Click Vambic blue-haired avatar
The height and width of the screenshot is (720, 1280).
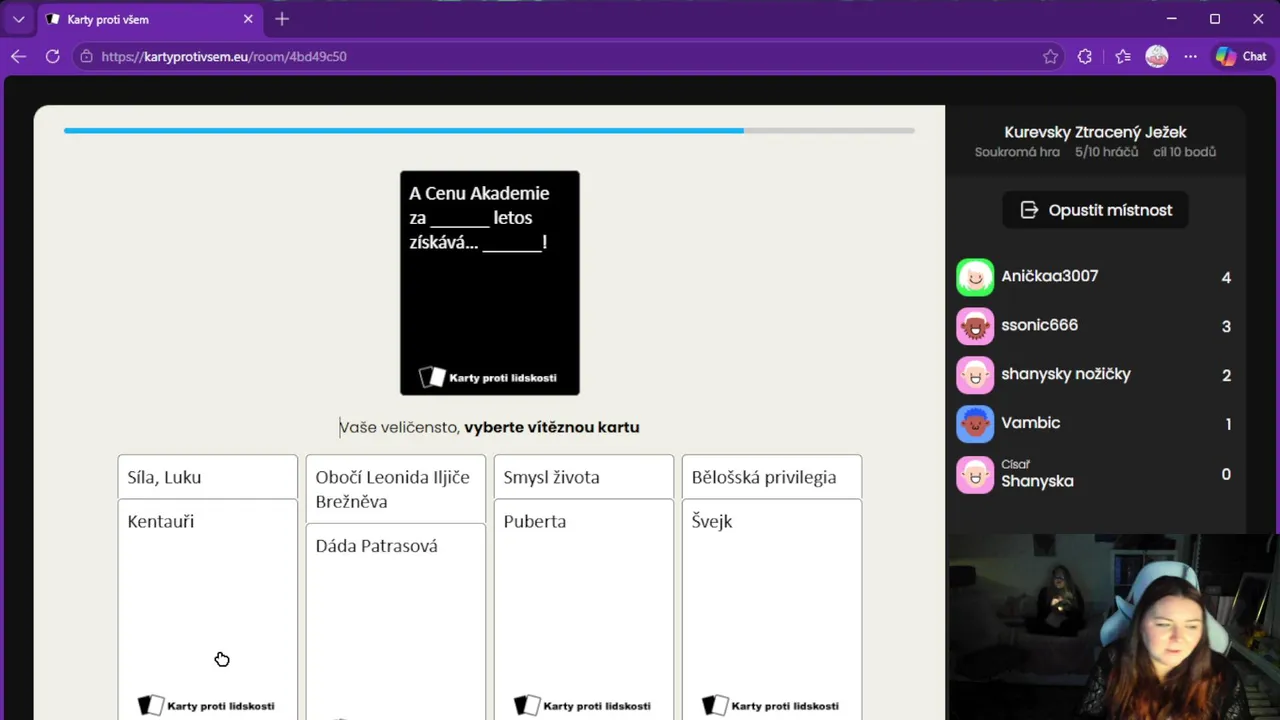975,424
